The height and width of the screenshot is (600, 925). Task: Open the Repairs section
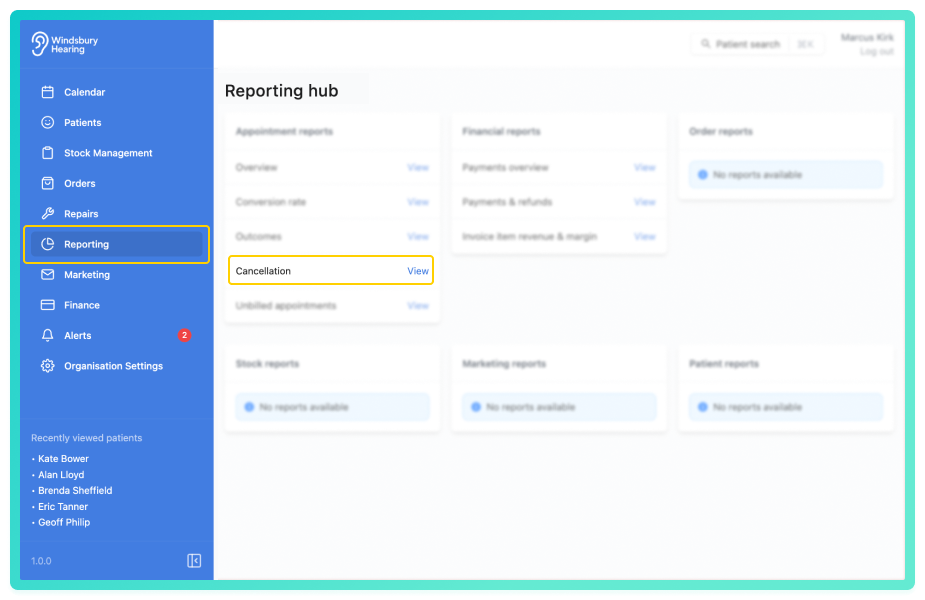[x=116, y=214]
